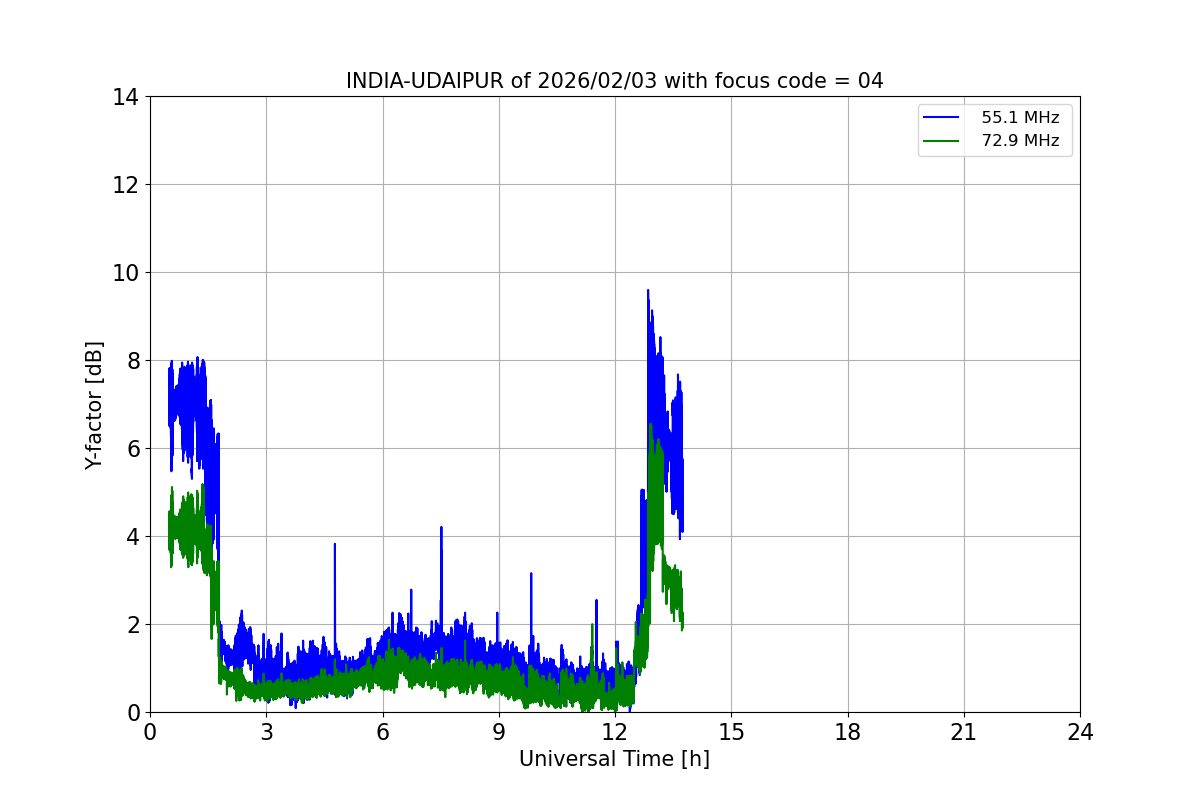Click the x-axis tick label '0'

point(150,732)
